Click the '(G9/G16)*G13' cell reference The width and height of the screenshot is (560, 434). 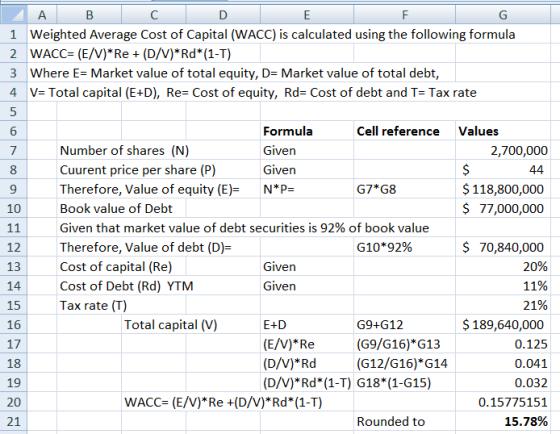398,344
